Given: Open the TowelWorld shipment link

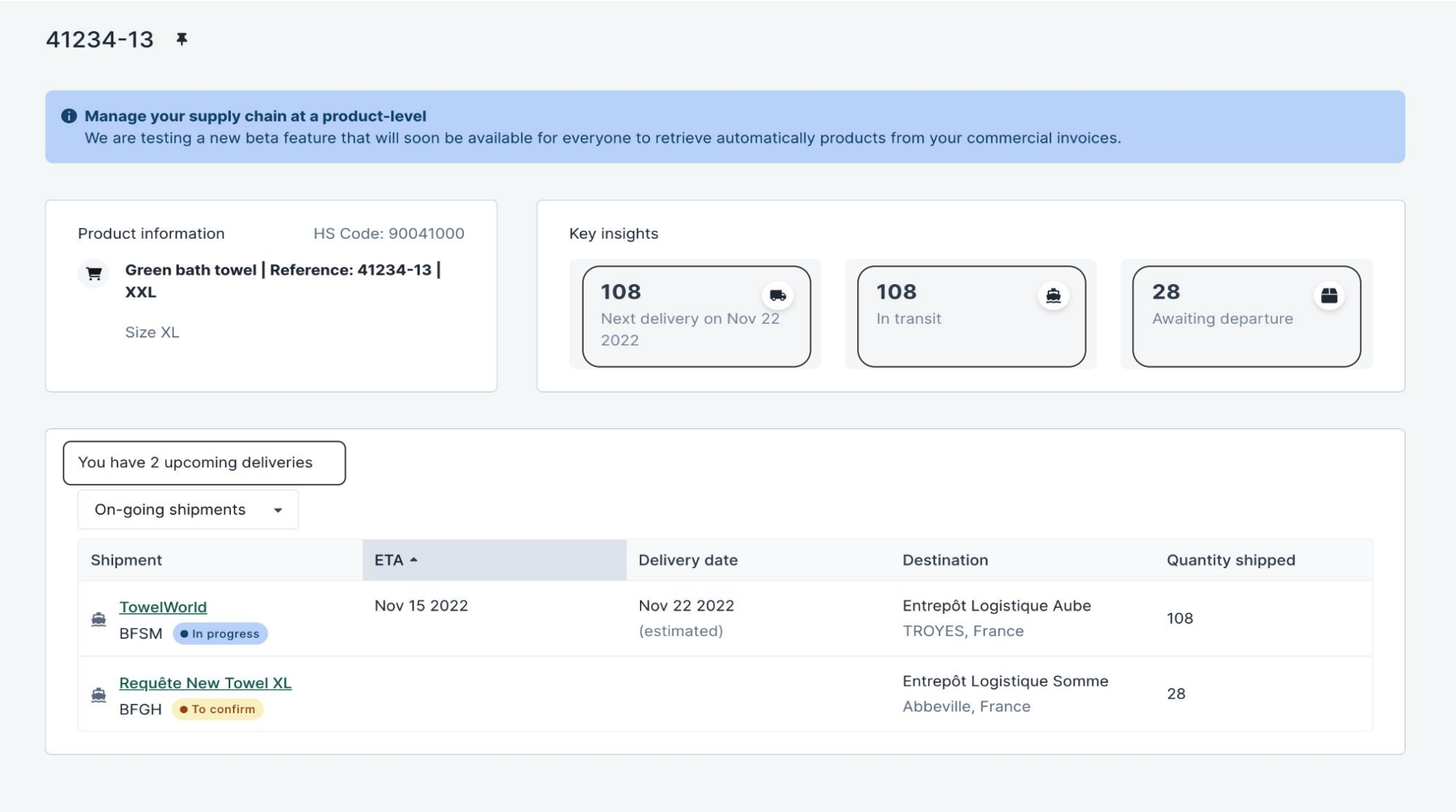Looking at the screenshot, I should click(x=163, y=607).
